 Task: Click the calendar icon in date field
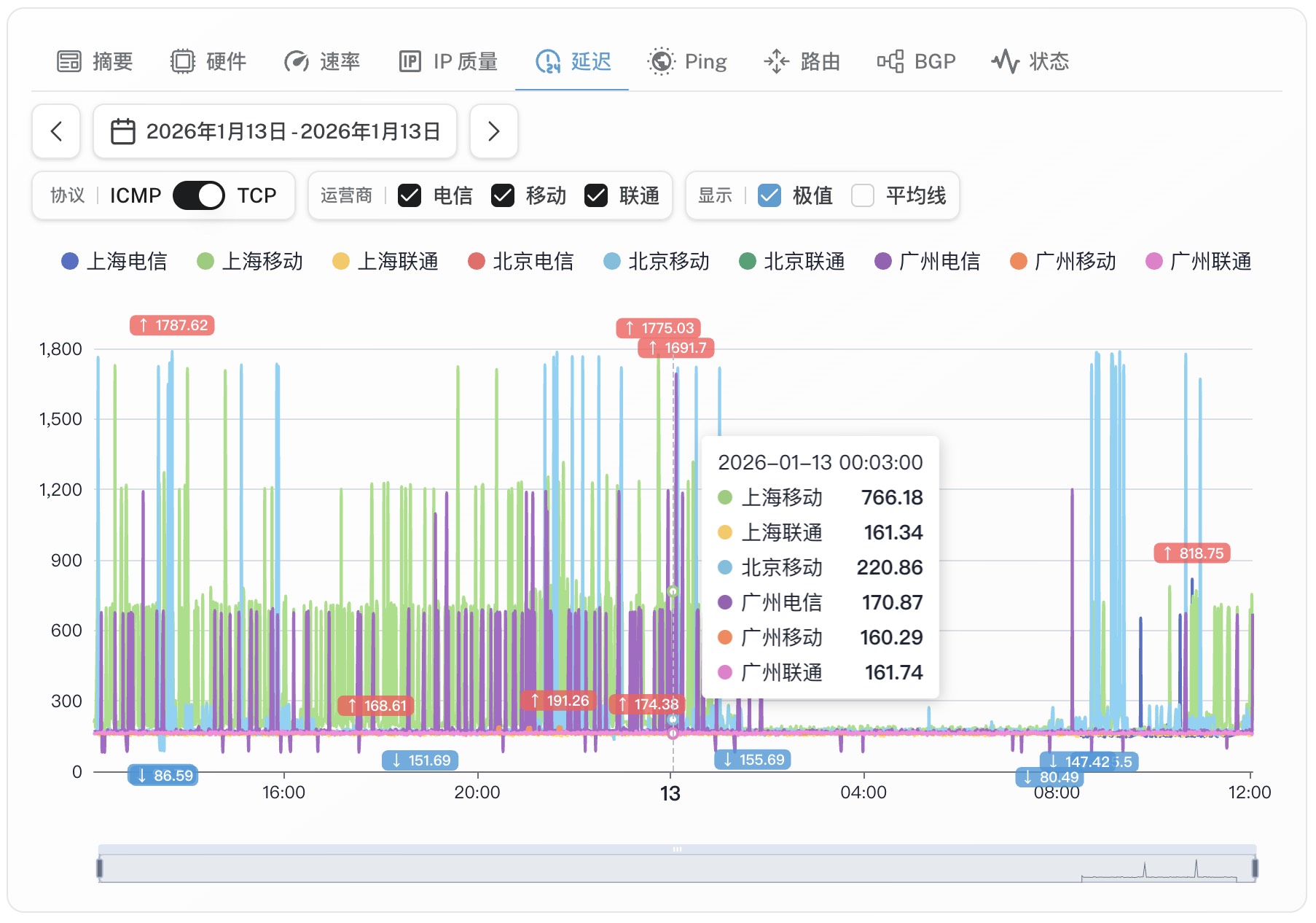click(x=122, y=131)
